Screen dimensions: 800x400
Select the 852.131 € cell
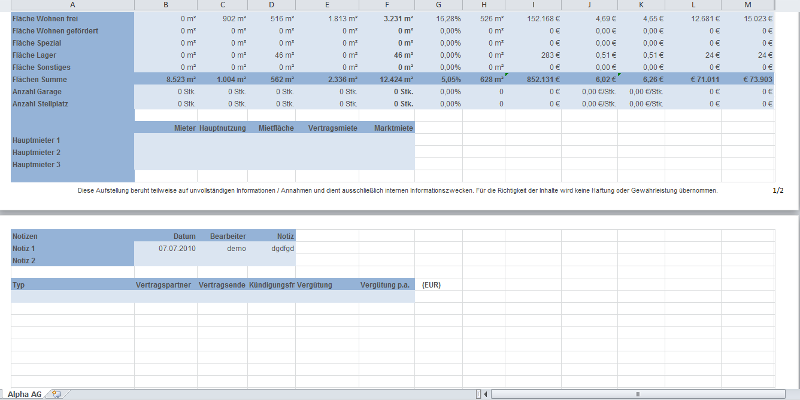point(533,79)
